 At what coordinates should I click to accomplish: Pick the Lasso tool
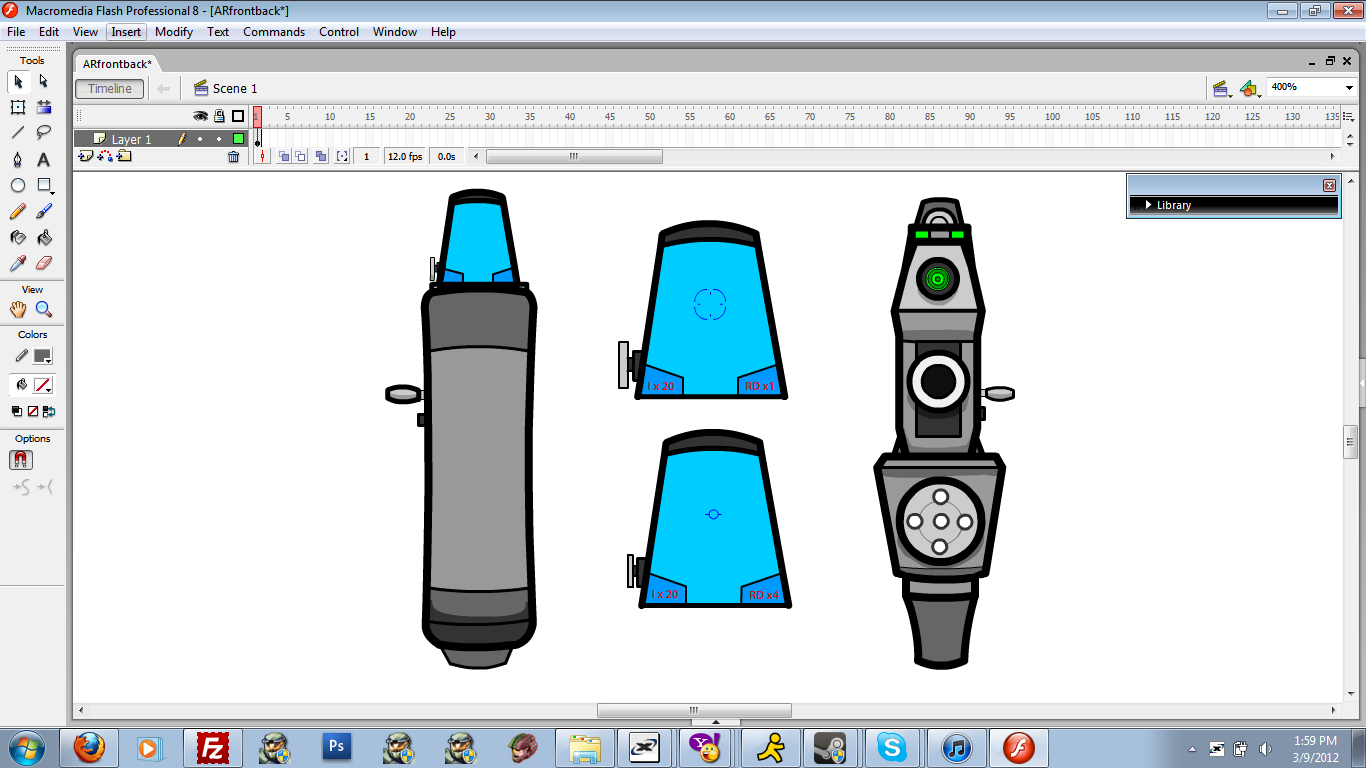point(44,133)
